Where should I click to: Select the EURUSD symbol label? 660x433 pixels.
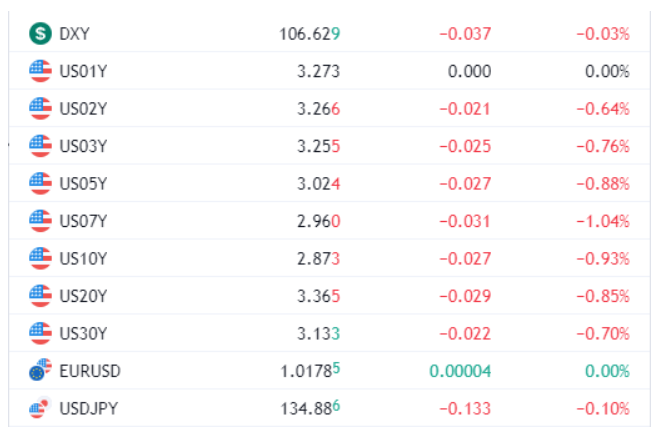click(90, 371)
